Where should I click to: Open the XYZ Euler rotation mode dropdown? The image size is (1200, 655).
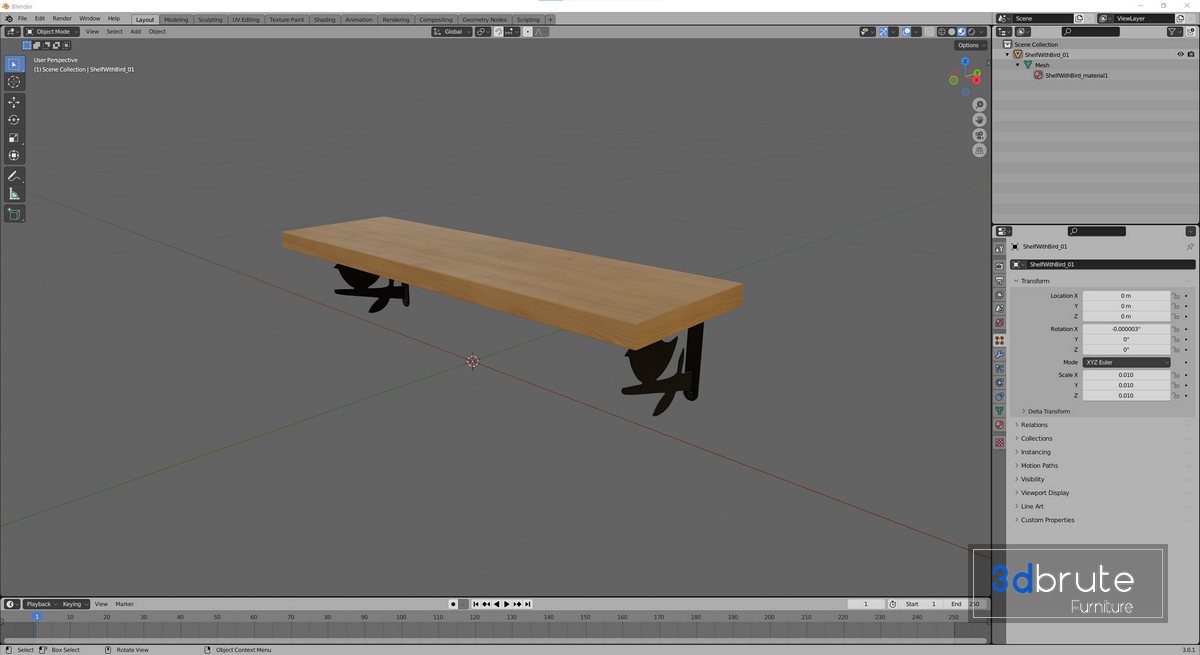[x=1126, y=362]
